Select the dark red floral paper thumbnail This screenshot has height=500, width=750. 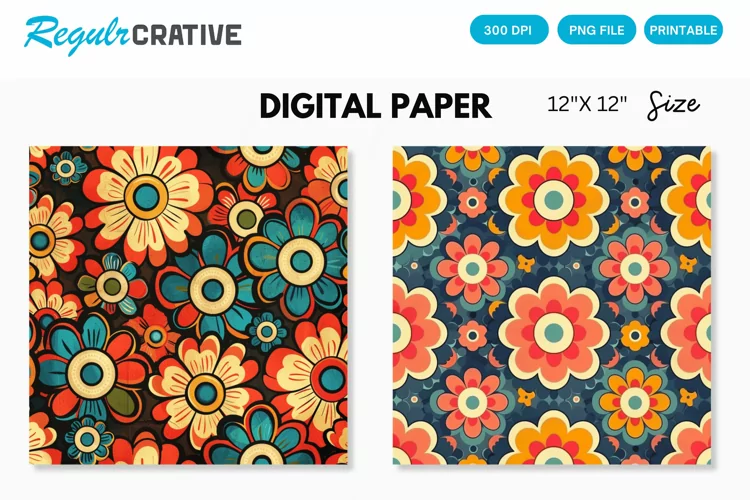188,305
